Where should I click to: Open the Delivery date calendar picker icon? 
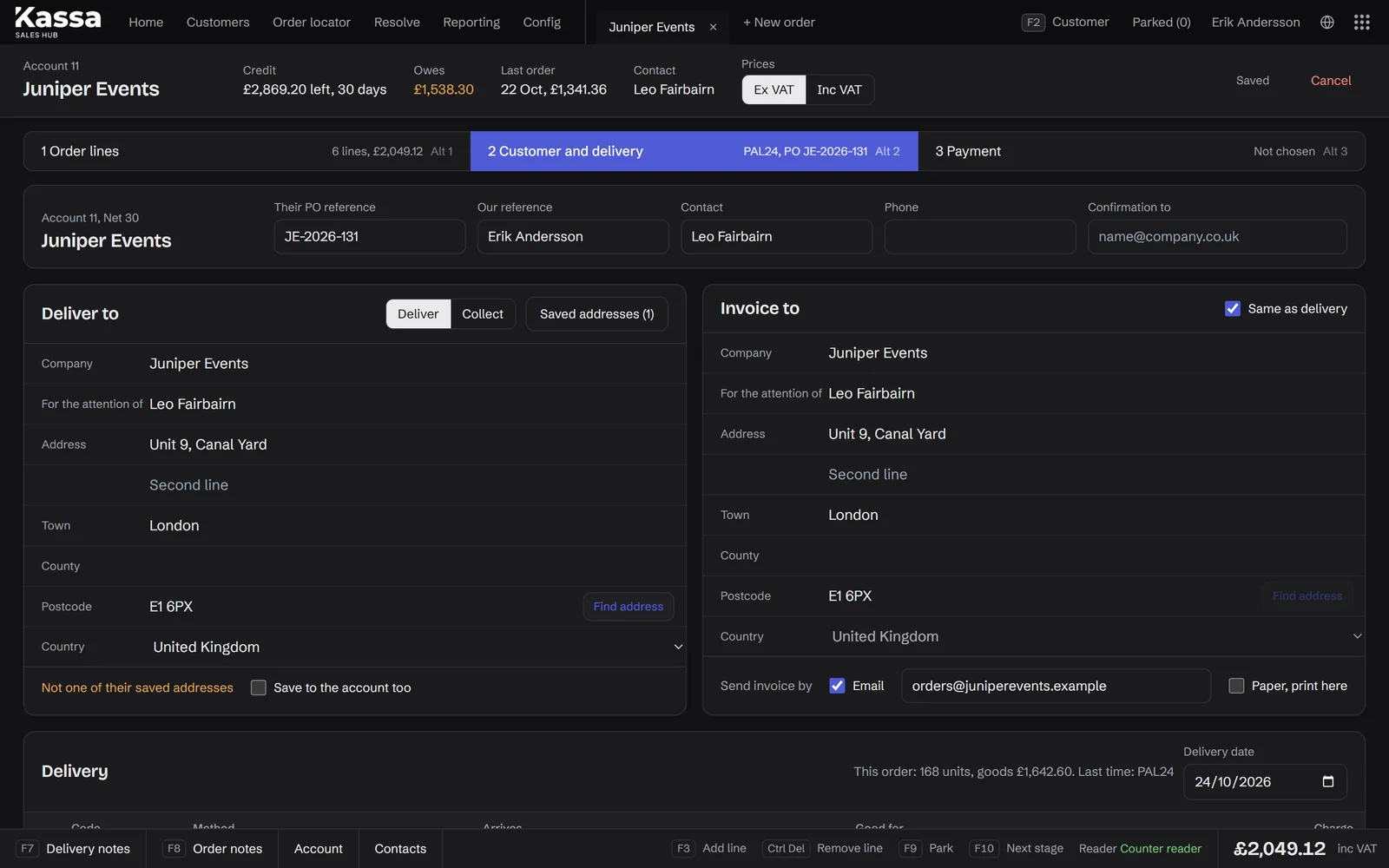pyautogui.click(x=1328, y=781)
